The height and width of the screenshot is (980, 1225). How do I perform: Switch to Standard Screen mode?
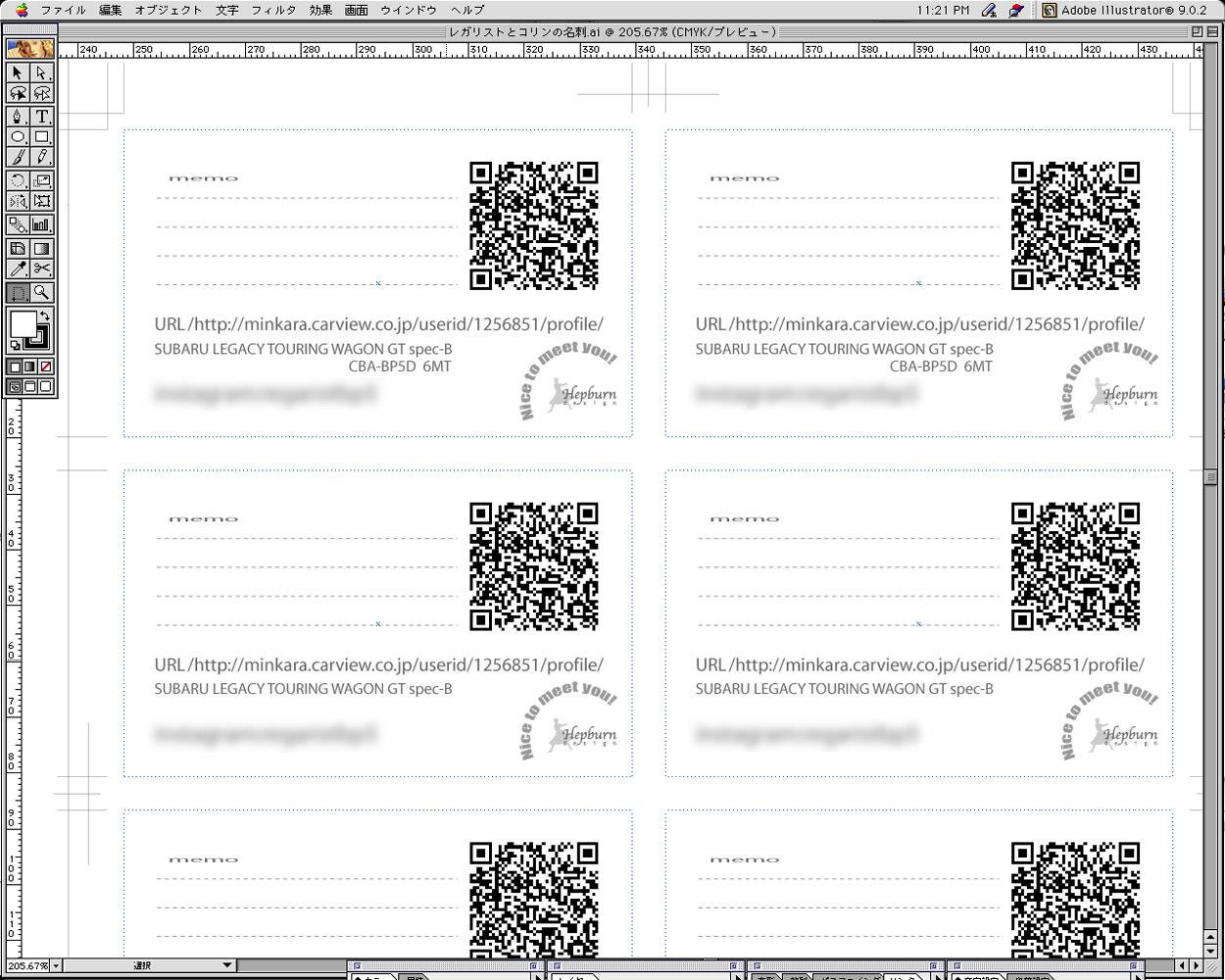(15, 387)
